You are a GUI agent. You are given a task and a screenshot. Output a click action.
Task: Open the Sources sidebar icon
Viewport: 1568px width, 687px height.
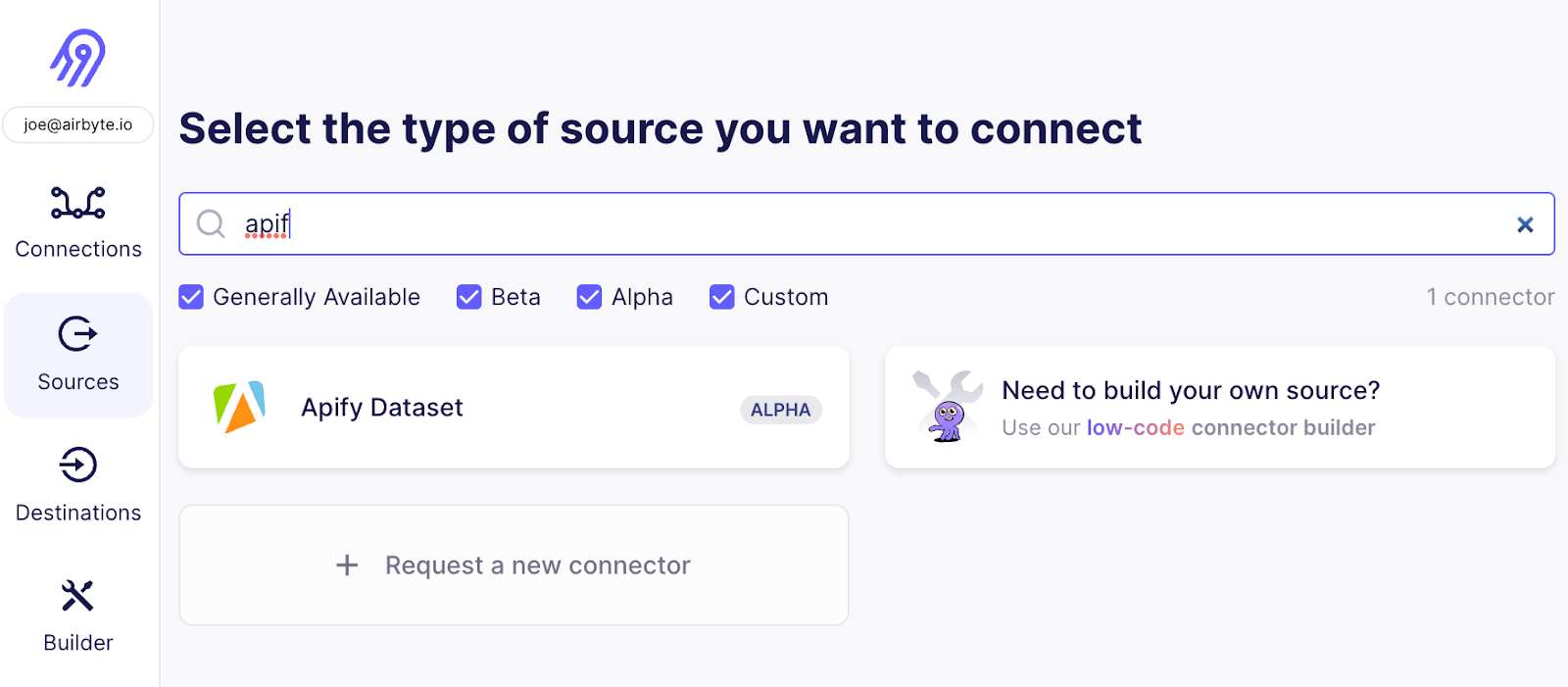tap(78, 334)
